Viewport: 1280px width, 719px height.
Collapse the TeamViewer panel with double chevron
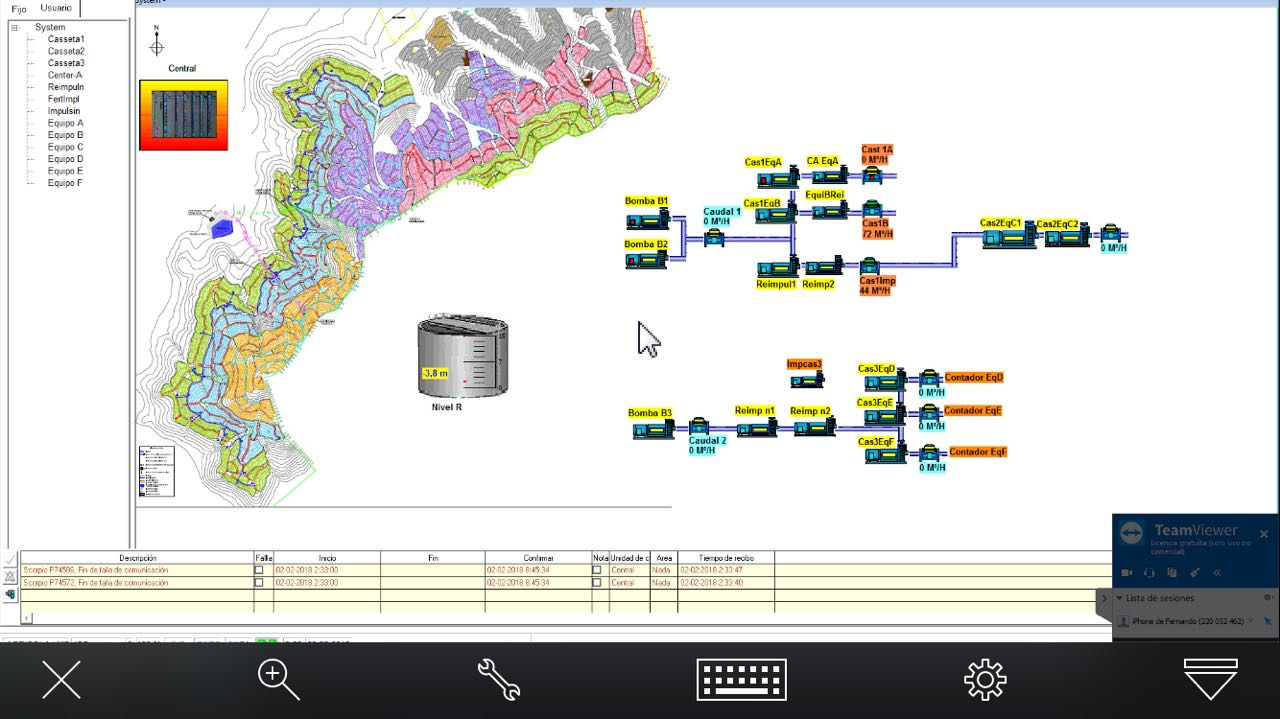click(x=1217, y=573)
